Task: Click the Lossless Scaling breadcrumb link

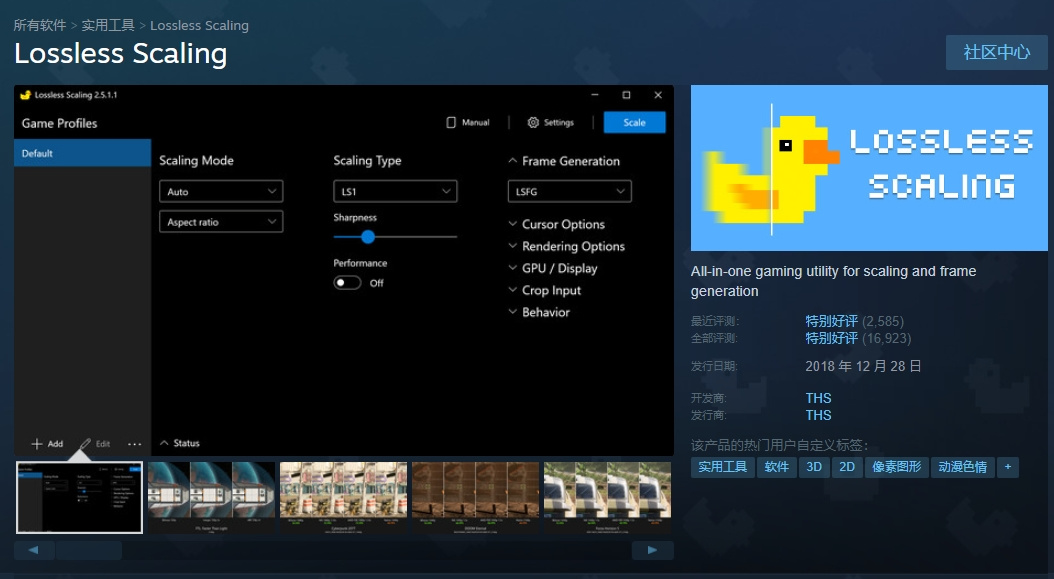Action: coord(199,26)
